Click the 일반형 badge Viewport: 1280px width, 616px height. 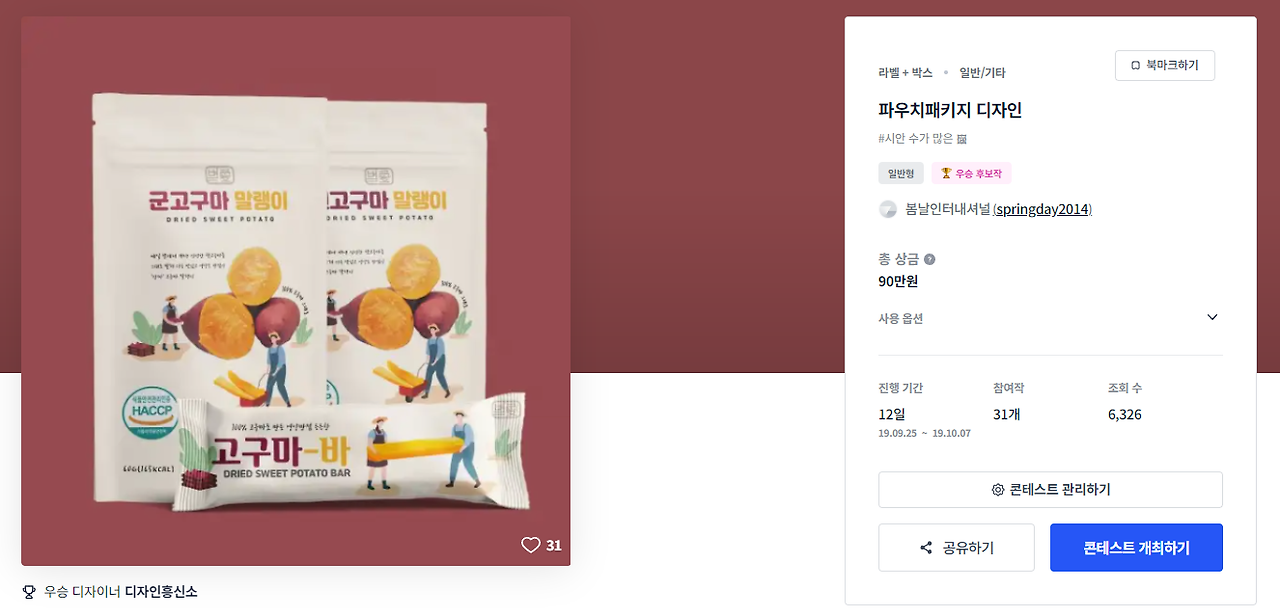point(901,174)
